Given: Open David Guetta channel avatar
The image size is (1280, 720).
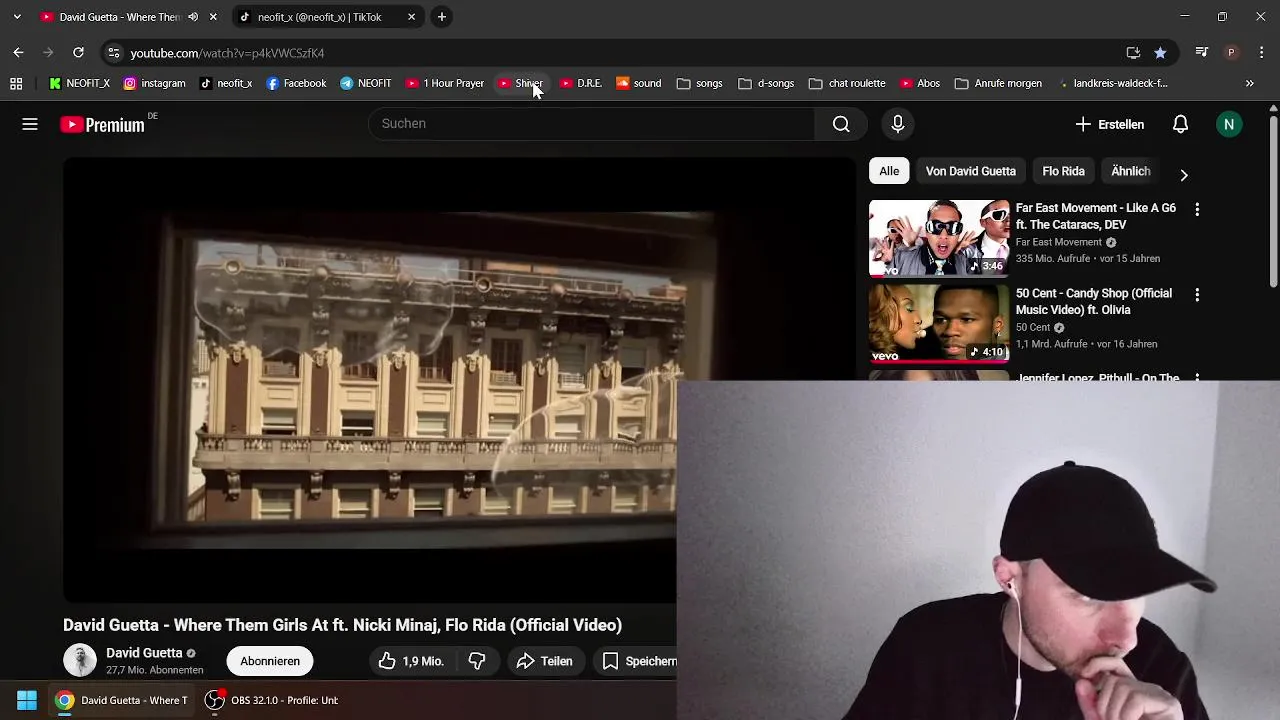Looking at the screenshot, I should pos(80,660).
